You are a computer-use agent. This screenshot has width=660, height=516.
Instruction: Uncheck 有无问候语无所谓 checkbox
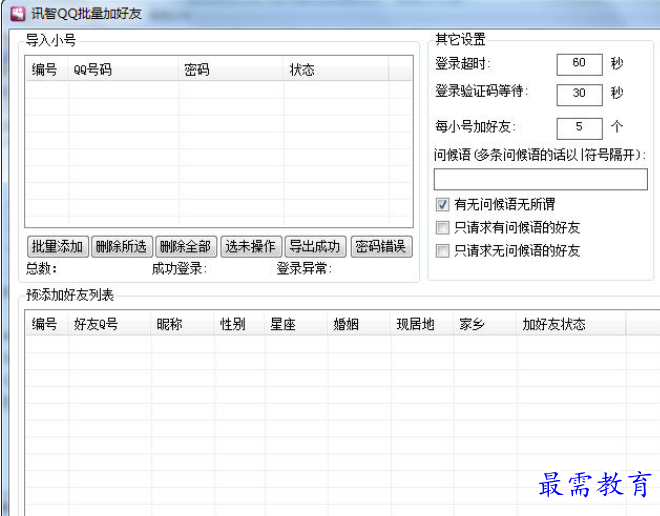pyautogui.click(x=442, y=205)
